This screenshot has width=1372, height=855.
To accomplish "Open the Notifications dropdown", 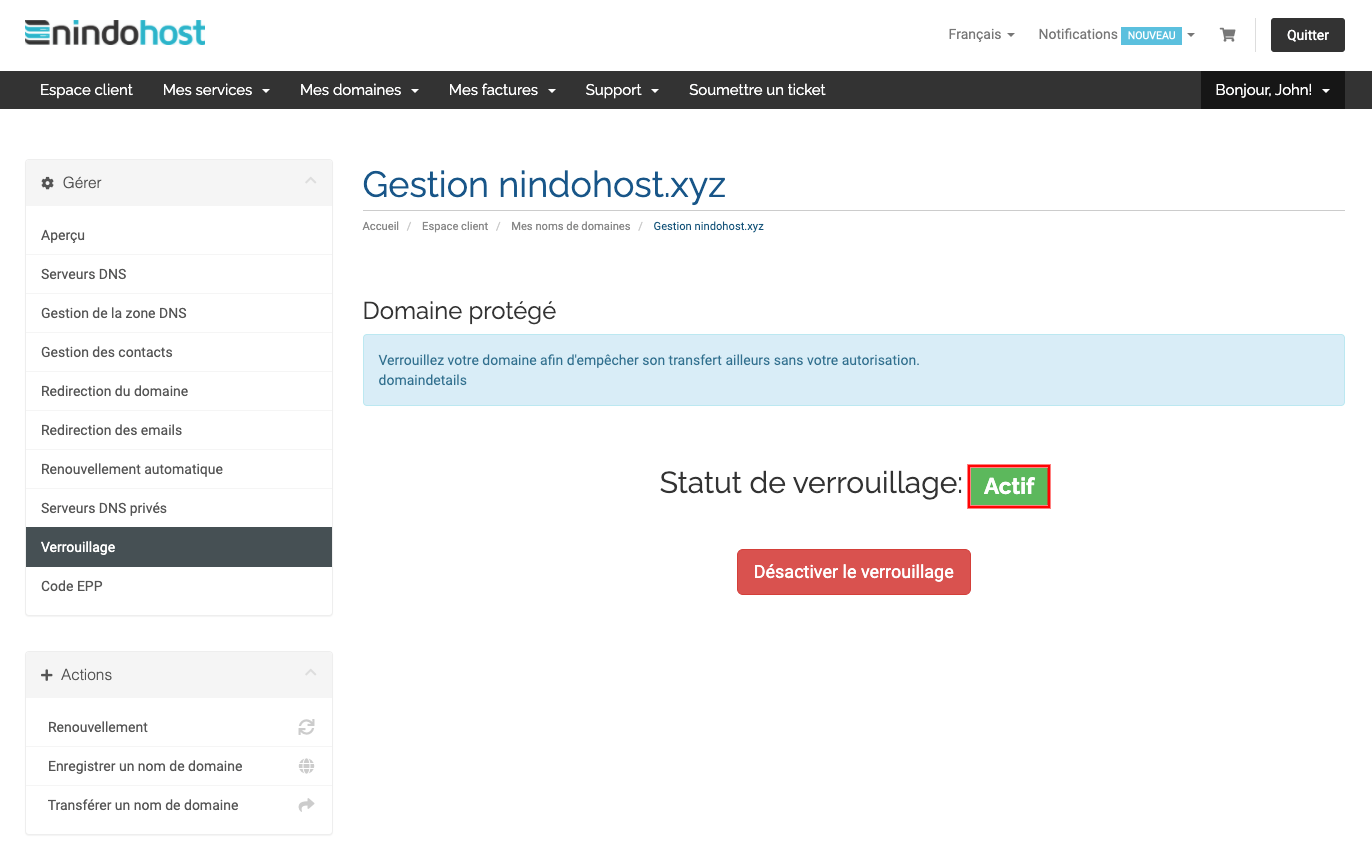I will point(1116,34).
